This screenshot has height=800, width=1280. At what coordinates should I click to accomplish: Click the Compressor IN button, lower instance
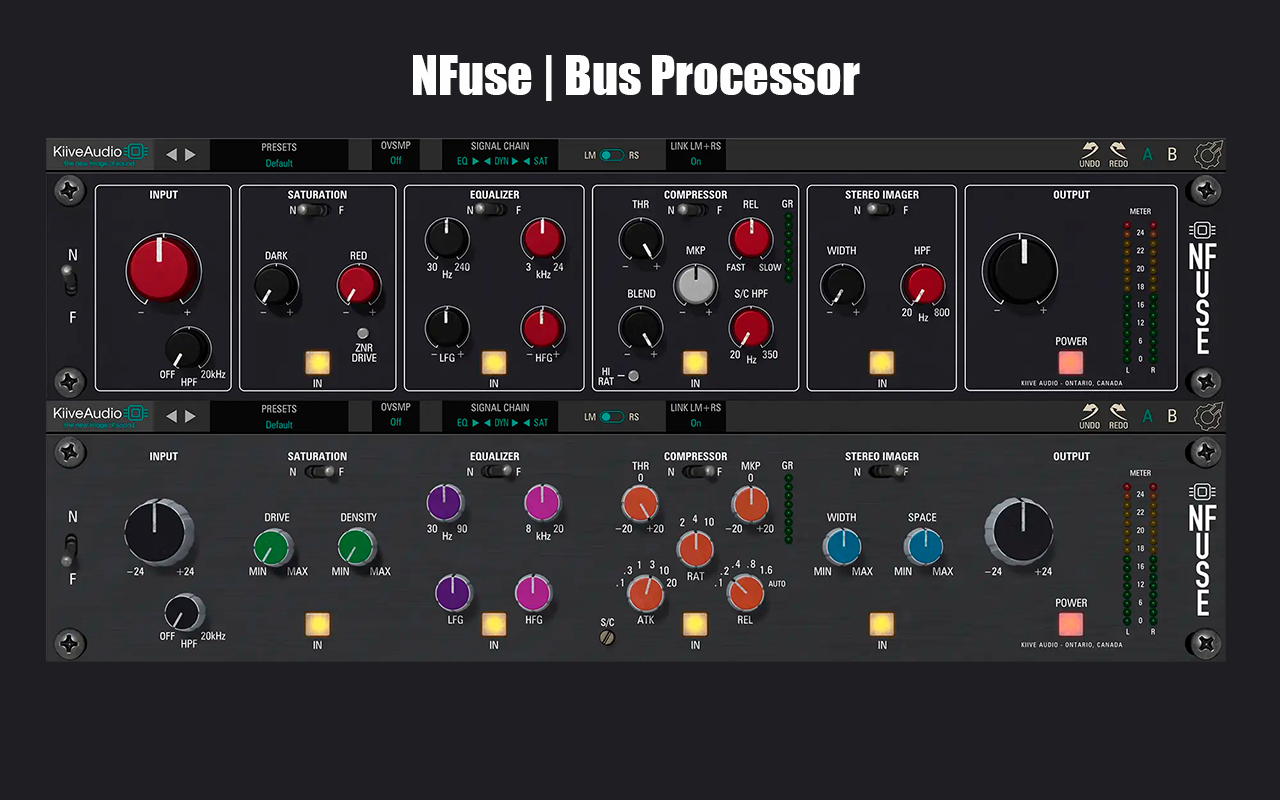(x=695, y=624)
